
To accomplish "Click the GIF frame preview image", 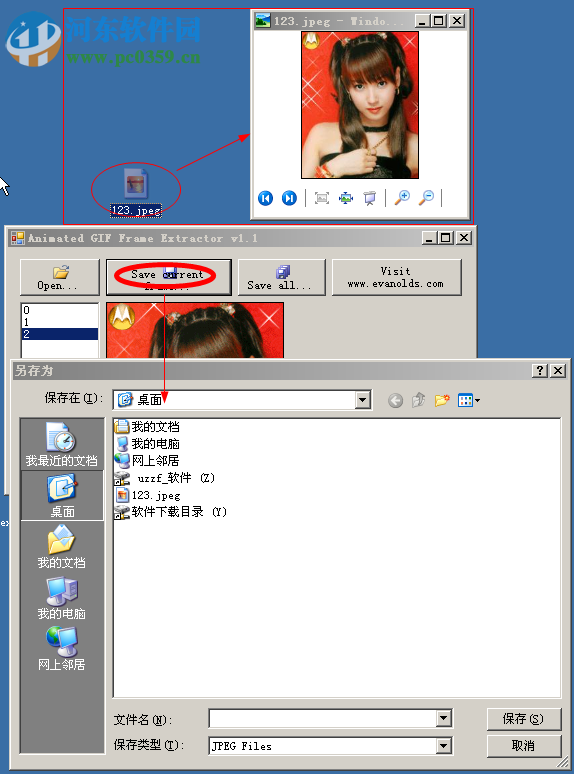I will [195, 330].
